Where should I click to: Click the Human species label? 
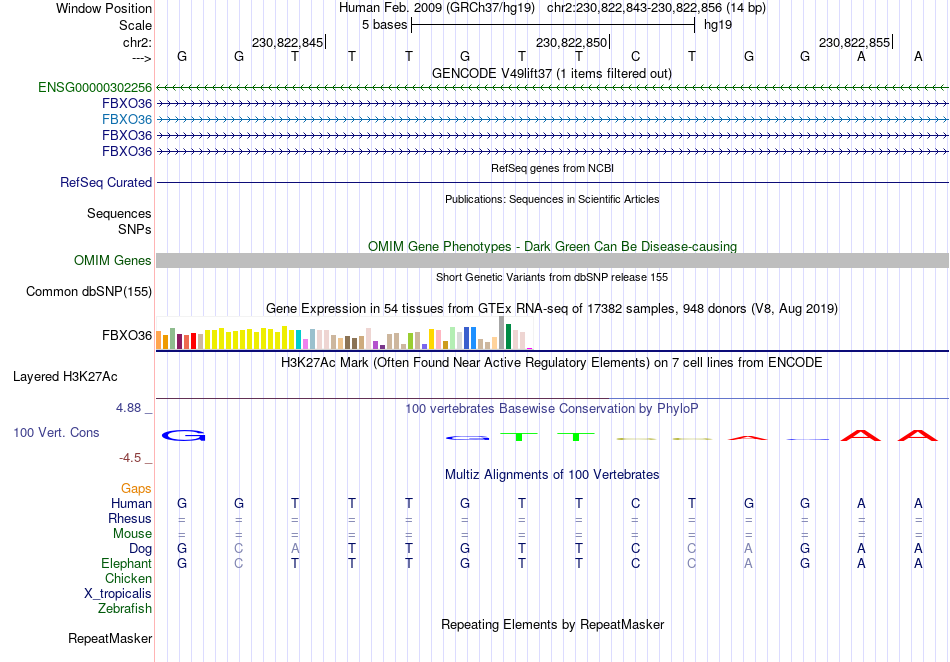[x=131, y=503]
